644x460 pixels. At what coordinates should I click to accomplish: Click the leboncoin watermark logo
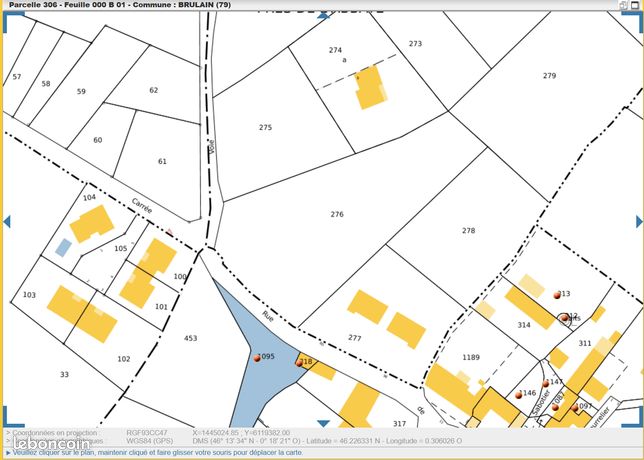point(51,443)
